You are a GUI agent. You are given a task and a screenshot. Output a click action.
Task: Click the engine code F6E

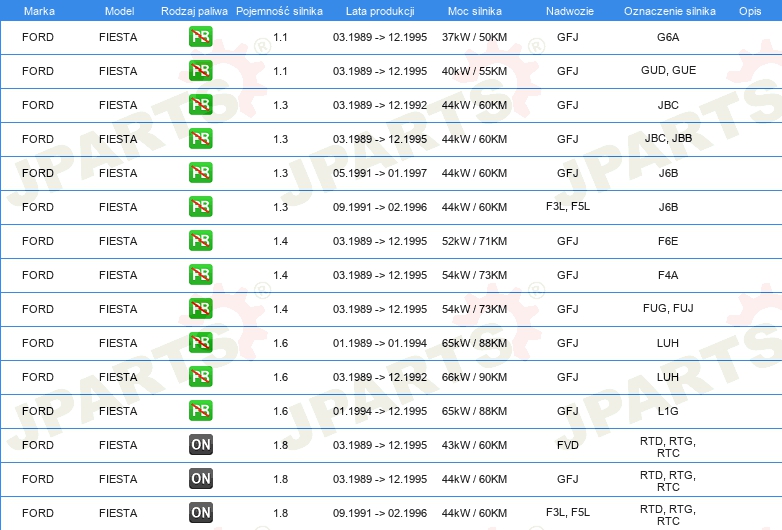(x=668, y=241)
